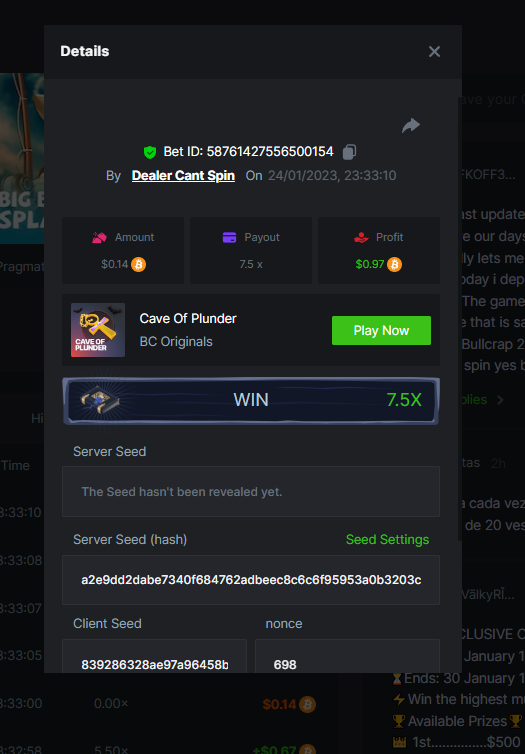525x754 pixels.
Task: Click the Cave Of Plunder game thumbnail
Action: pos(98,330)
